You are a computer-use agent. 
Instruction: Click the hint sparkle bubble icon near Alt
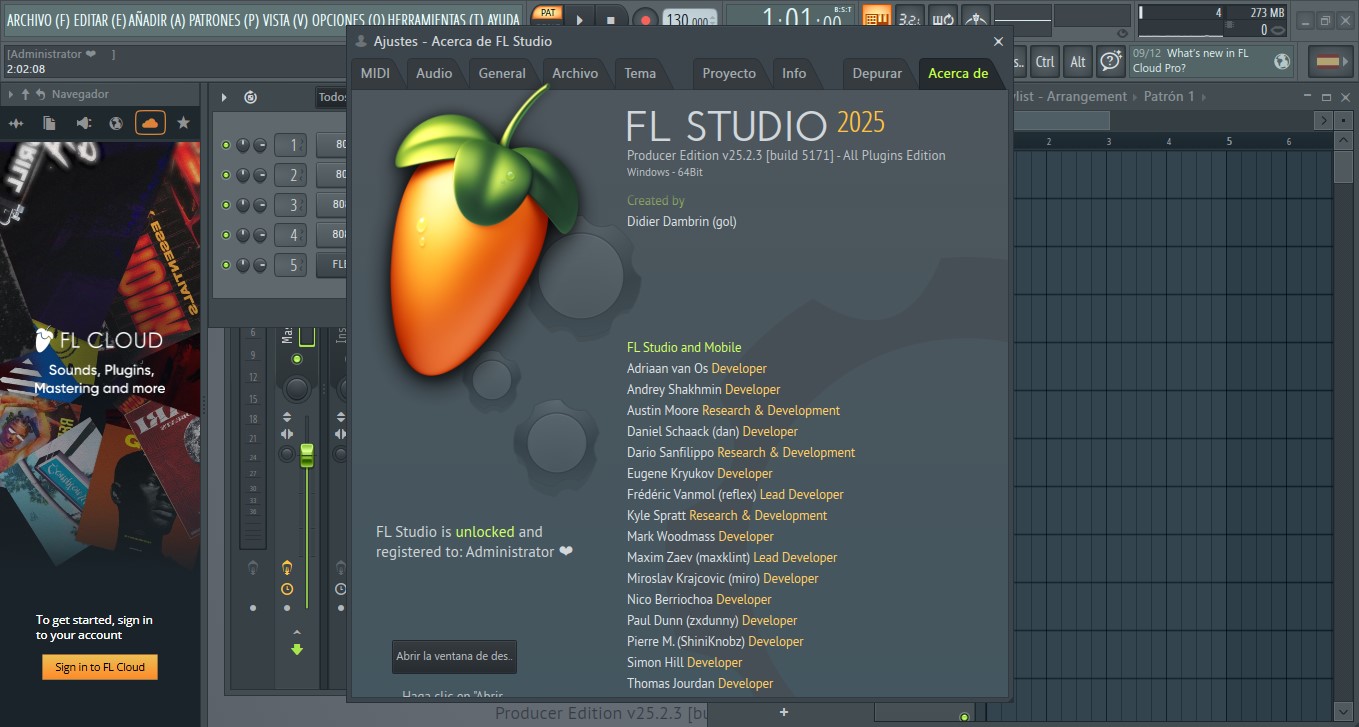[x=1110, y=61]
